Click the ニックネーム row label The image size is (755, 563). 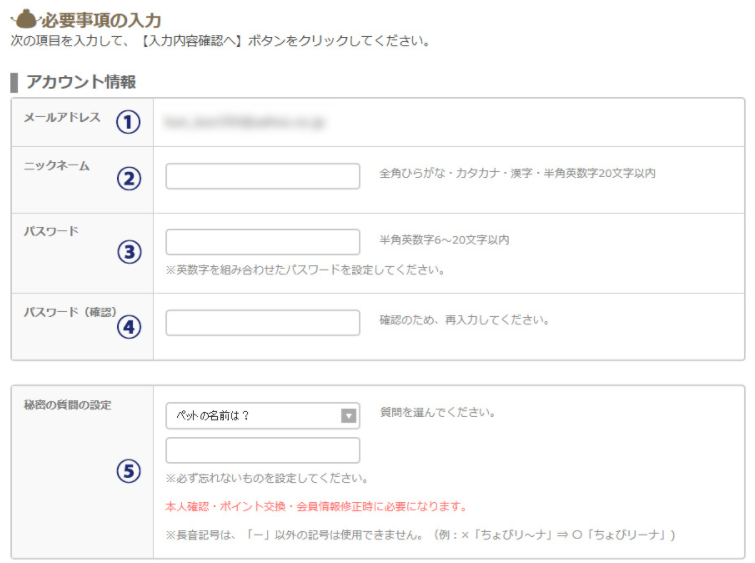point(56,166)
